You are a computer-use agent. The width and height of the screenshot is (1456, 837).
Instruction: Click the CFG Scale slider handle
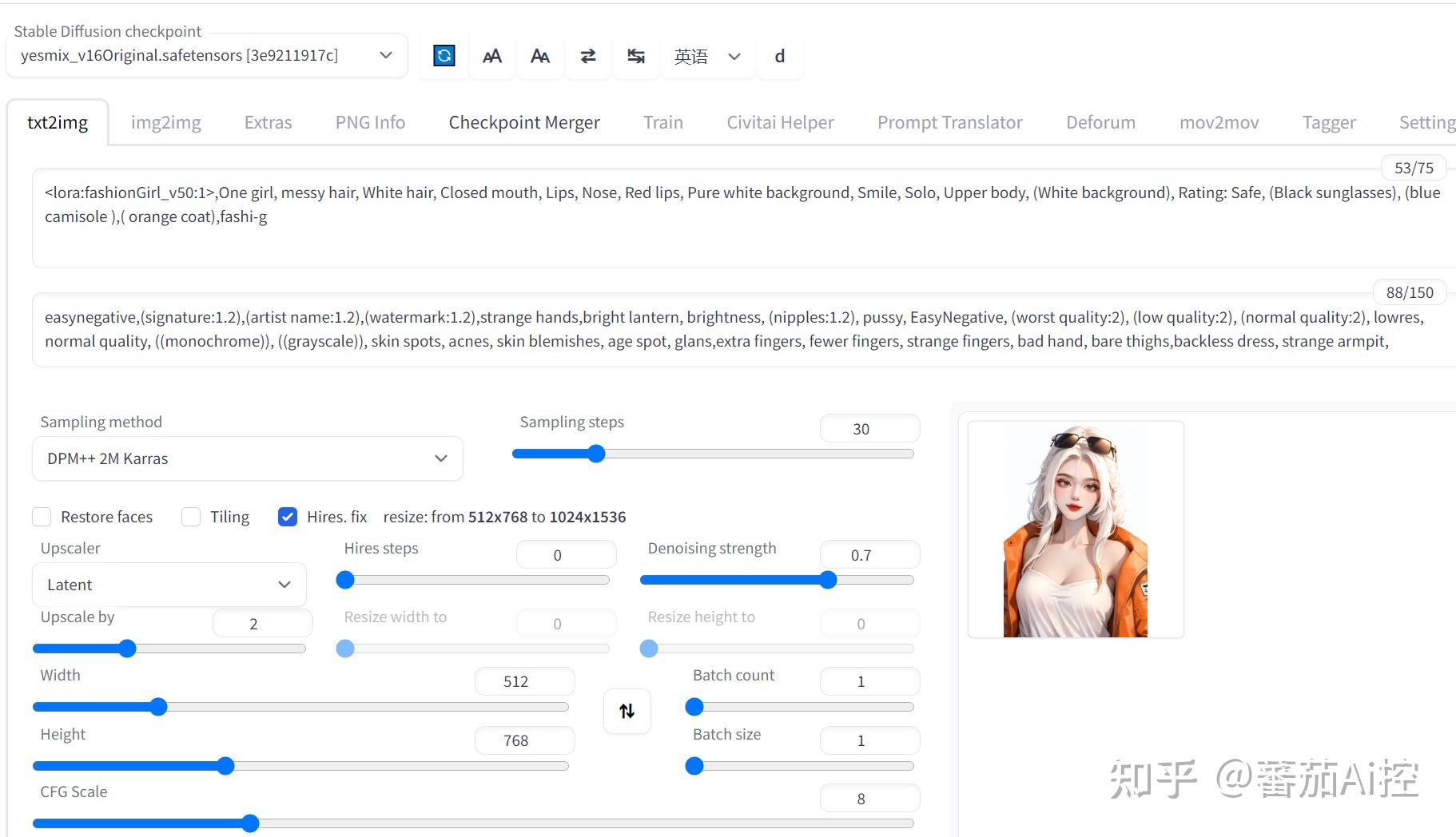(x=250, y=823)
